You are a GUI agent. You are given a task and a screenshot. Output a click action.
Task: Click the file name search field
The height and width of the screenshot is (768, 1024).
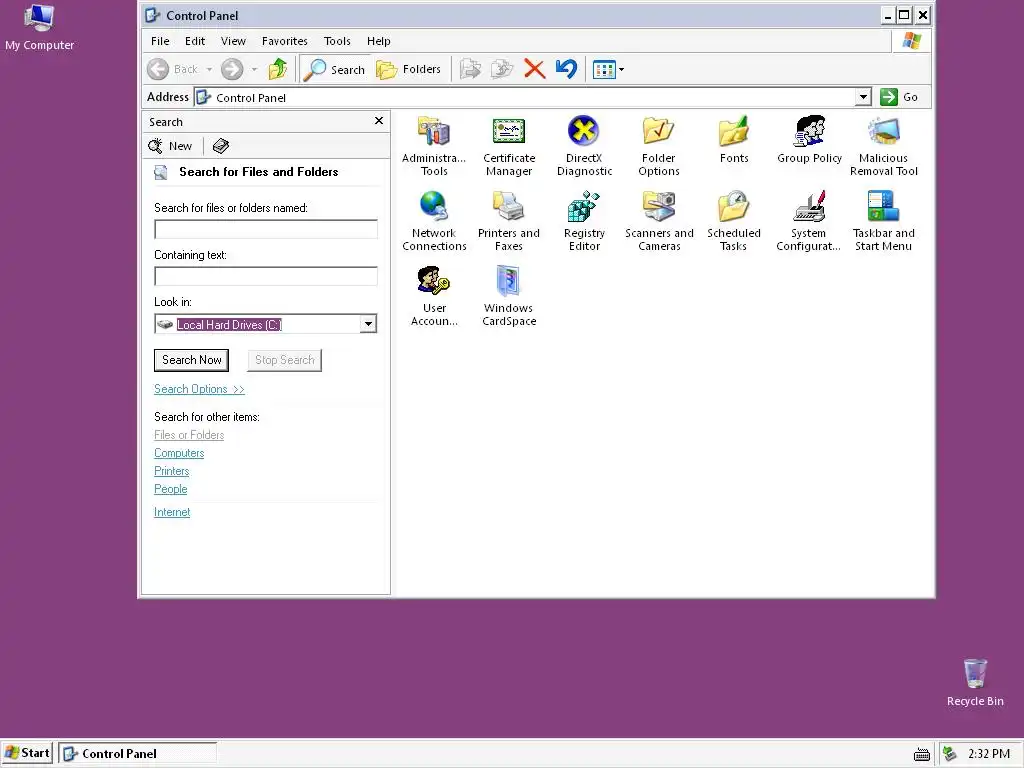266,229
